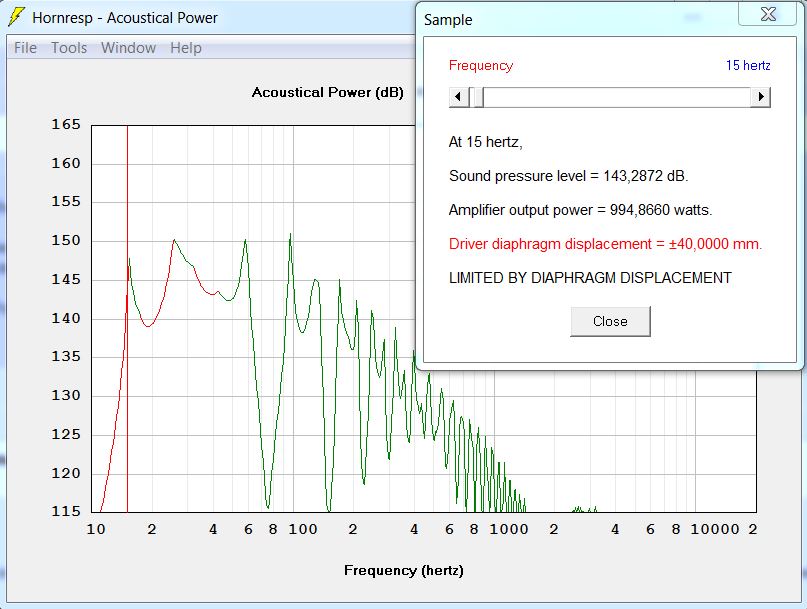
Task: Click the Hornresp lightning bolt icon
Action: point(16,17)
